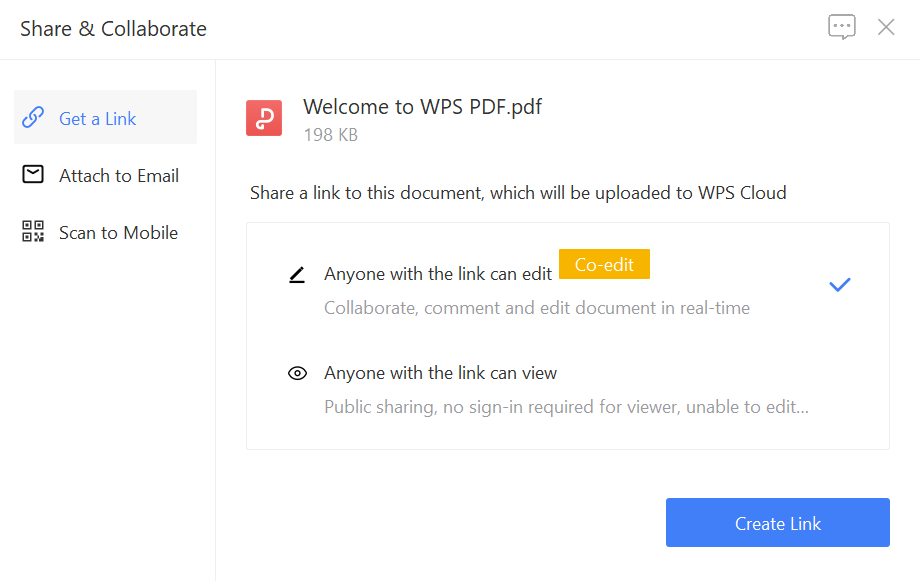
Task: Switch to the Get a Link tab
Action: coord(106,117)
